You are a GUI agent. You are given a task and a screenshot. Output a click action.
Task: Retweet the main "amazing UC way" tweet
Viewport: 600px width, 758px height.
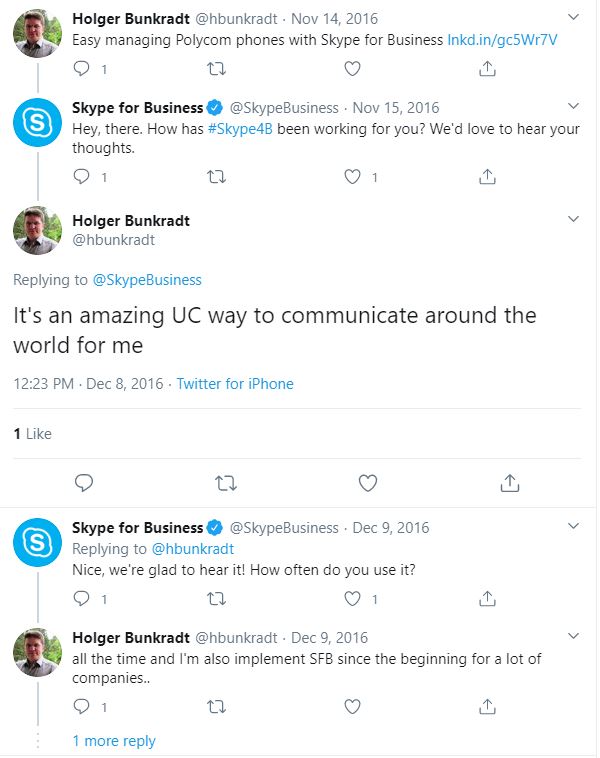click(x=226, y=483)
